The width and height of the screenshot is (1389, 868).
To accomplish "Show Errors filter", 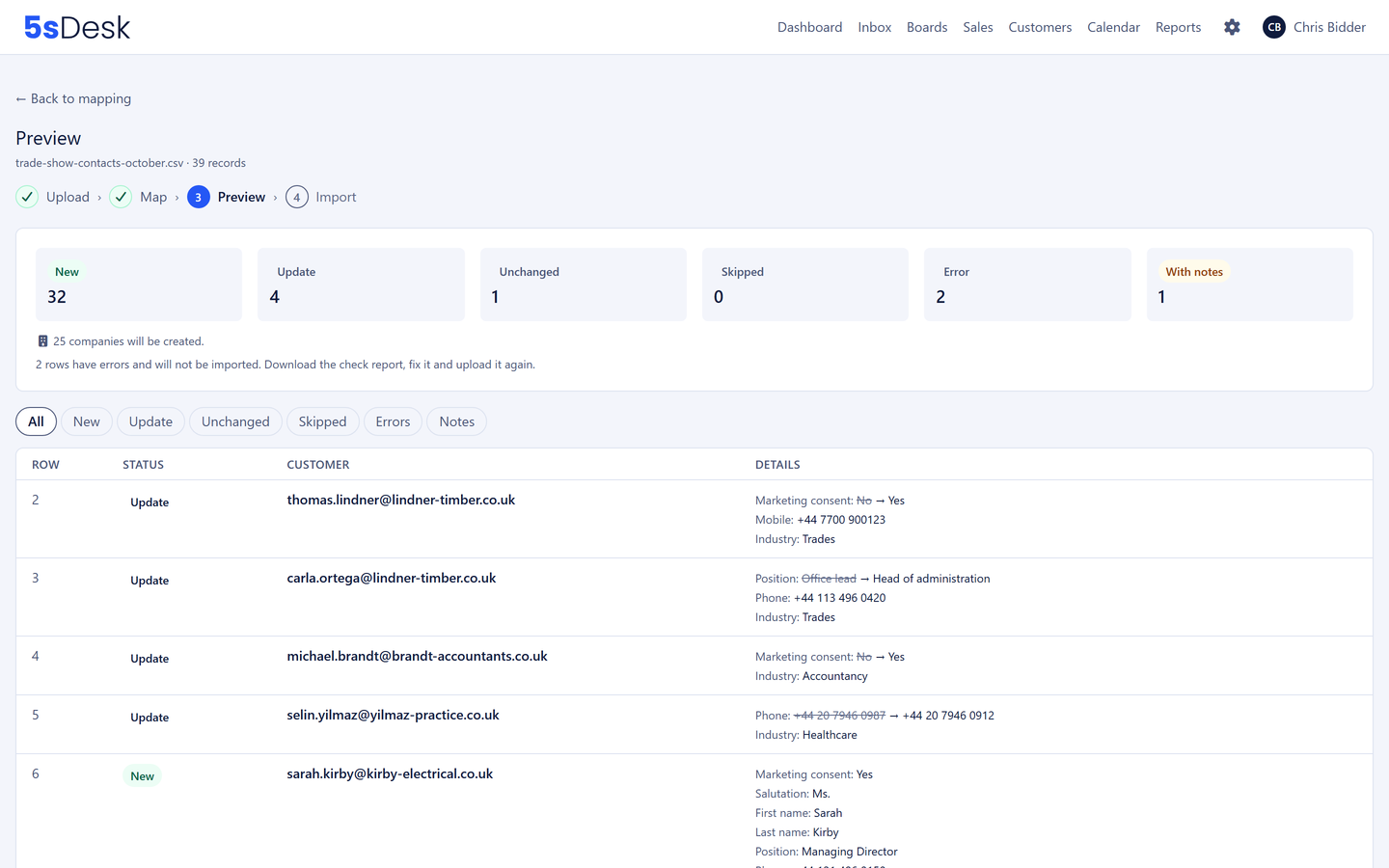I will tap(393, 421).
